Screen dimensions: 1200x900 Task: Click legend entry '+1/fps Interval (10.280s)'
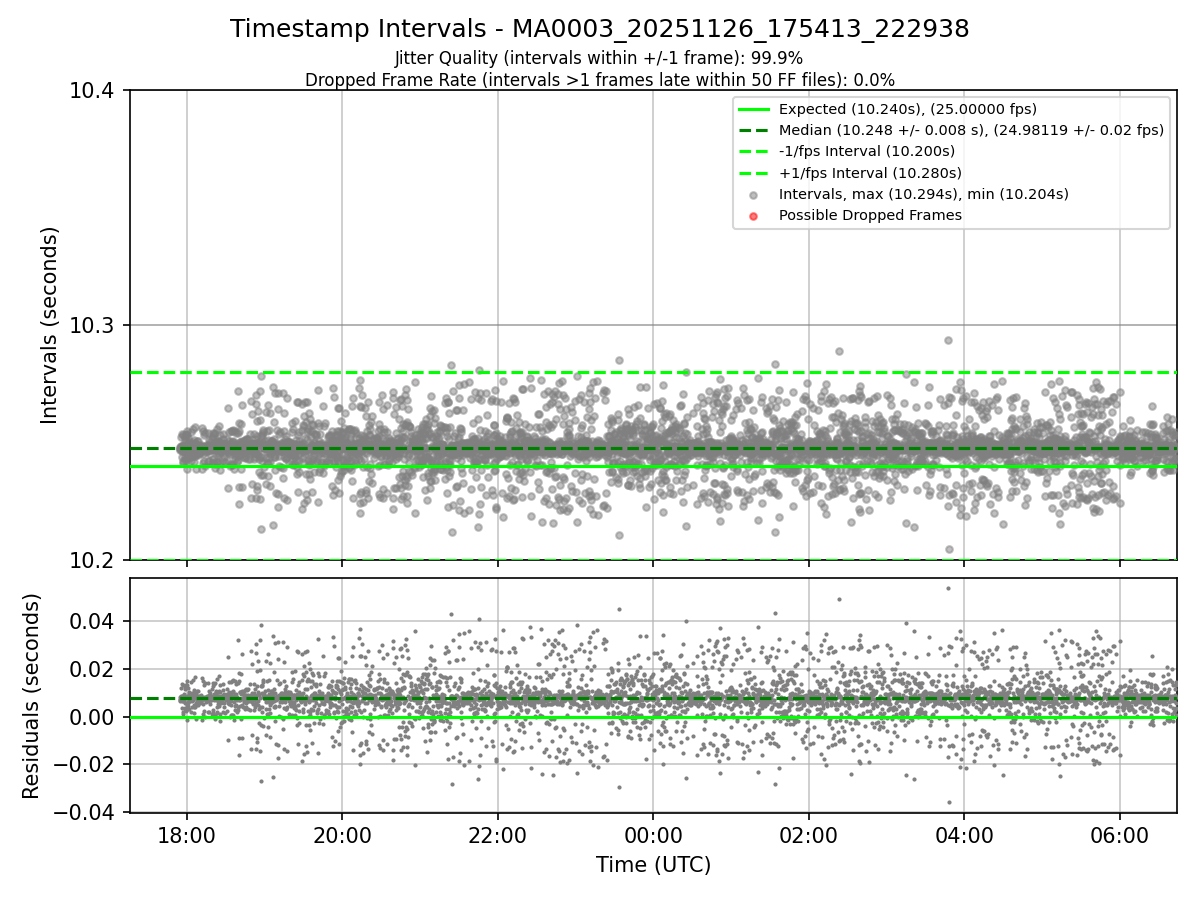click(870, 173)
